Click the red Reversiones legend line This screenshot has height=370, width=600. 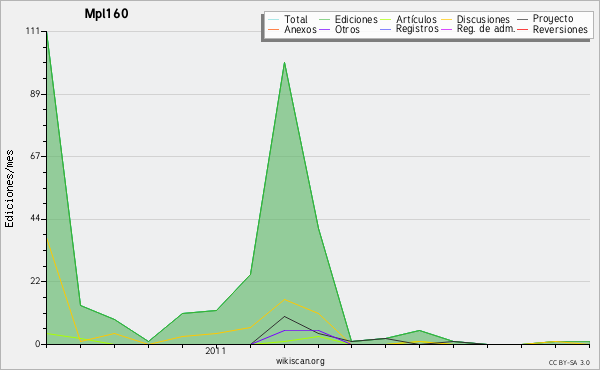[x=522, y=29]
